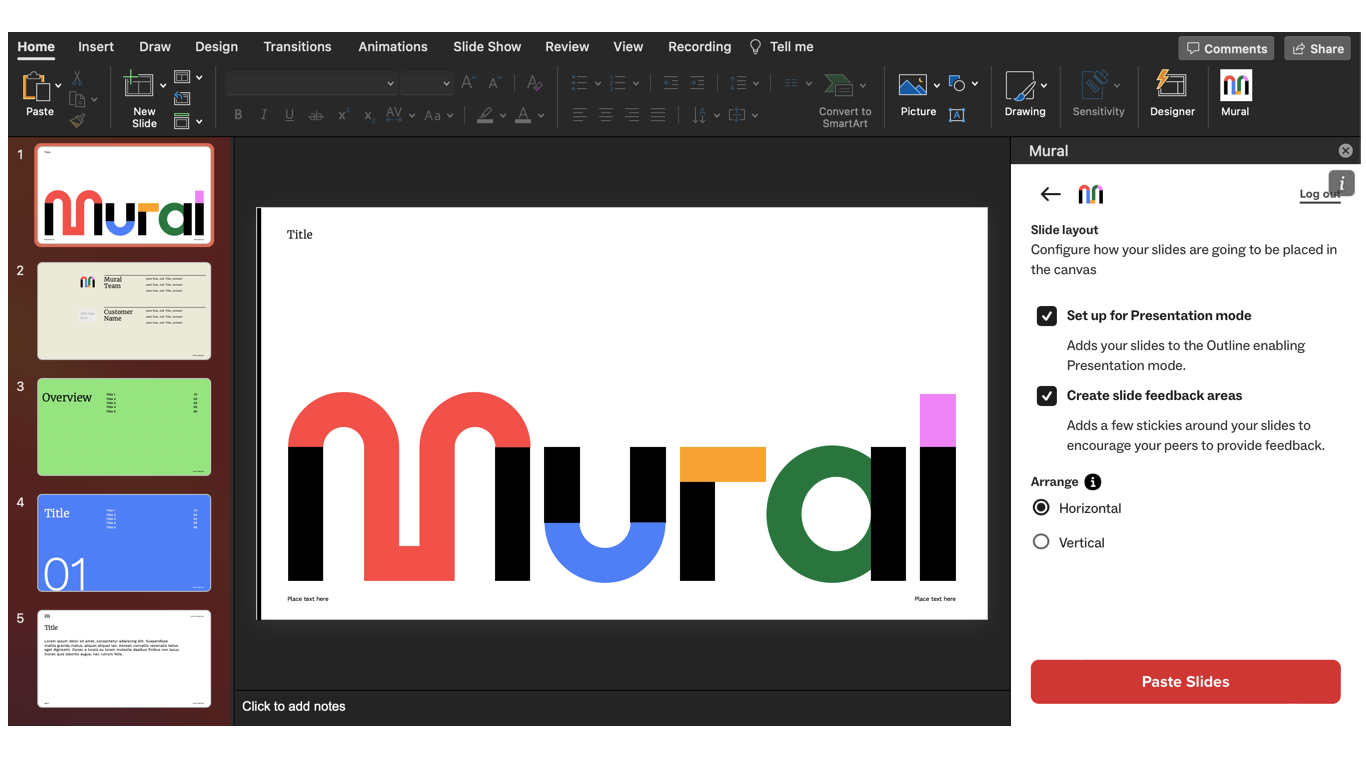
Task: Click the Paste clipboard icon
Action: (36, 87)
